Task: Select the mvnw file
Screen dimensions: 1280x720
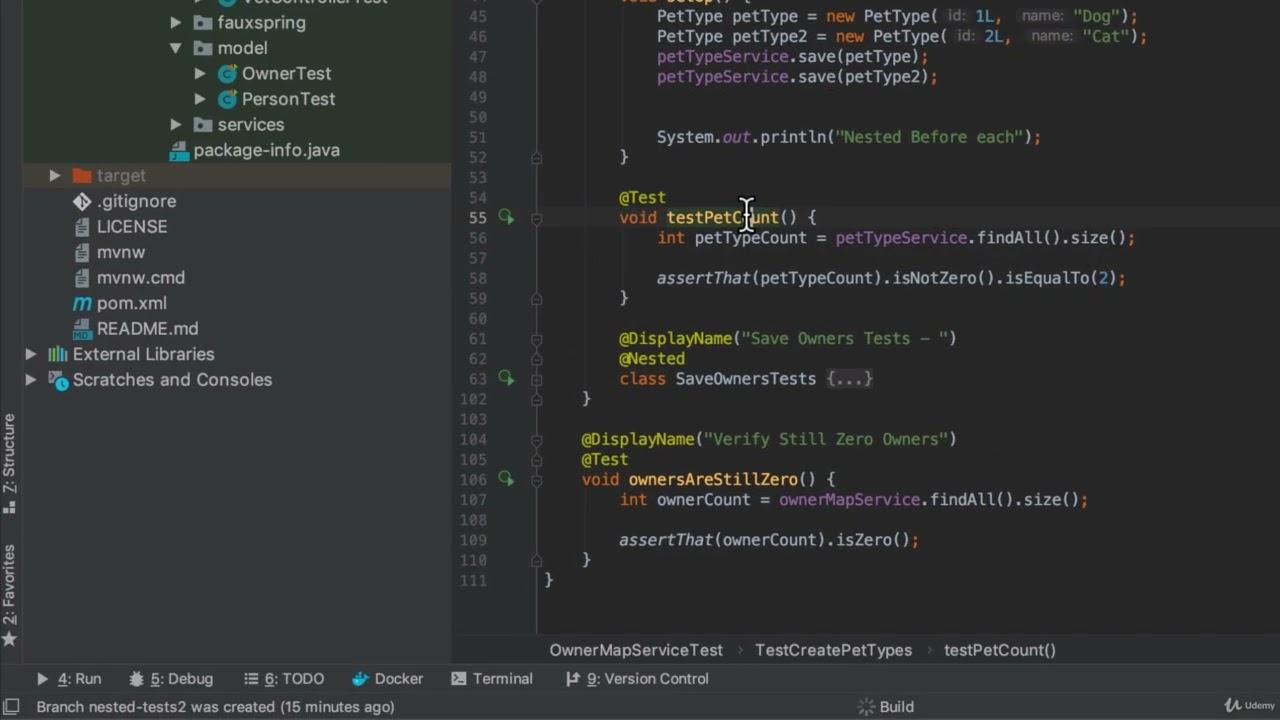Action: [121, 252]
